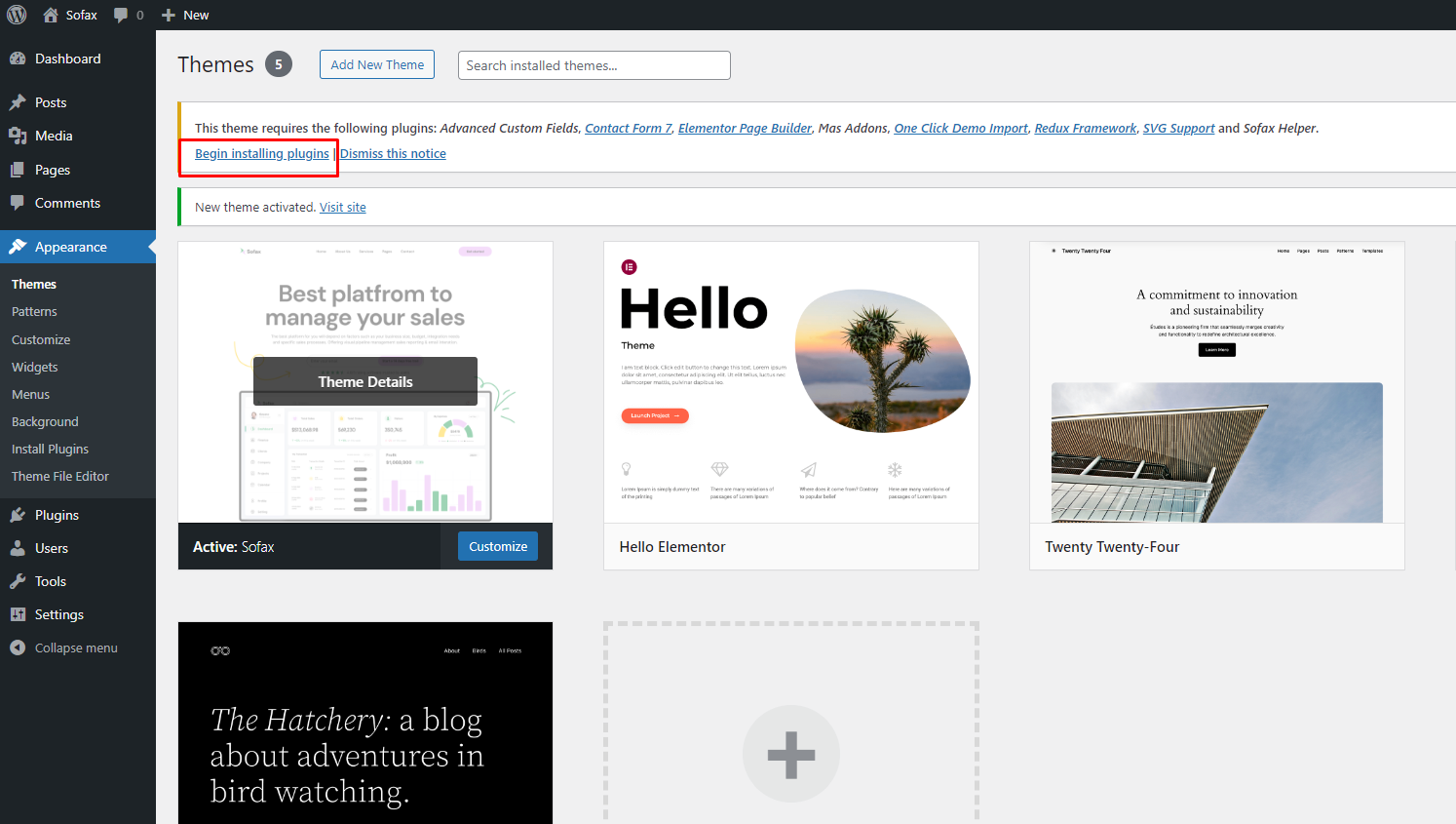Click the Tools wrench icon

[x=18, y=581]
